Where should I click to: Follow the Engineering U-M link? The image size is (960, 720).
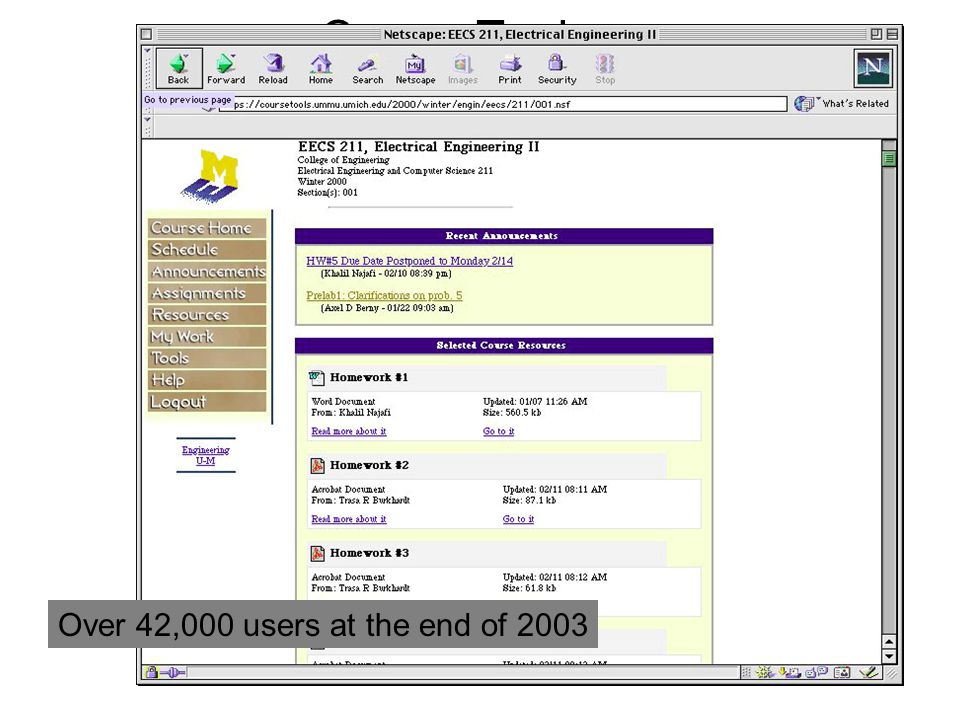coord(206,456)
